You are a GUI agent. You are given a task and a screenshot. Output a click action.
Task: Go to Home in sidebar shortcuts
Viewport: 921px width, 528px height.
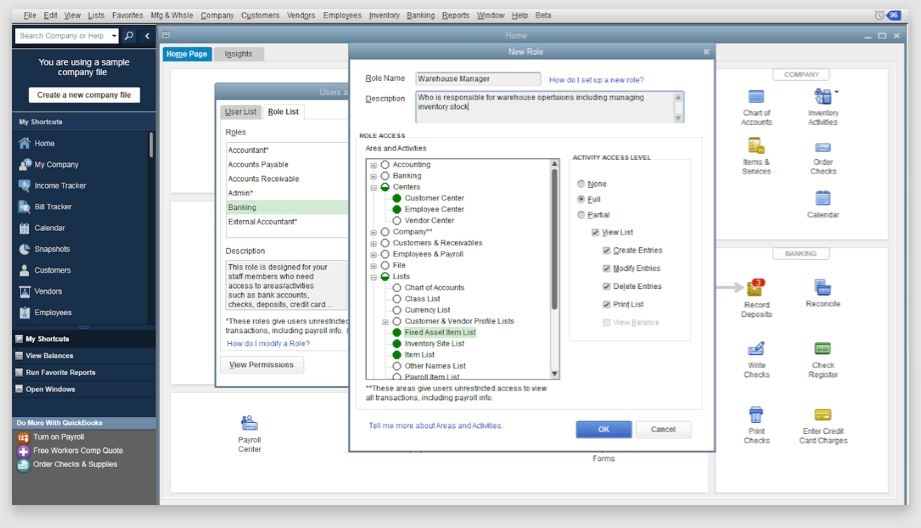click(x=44, y=143)
